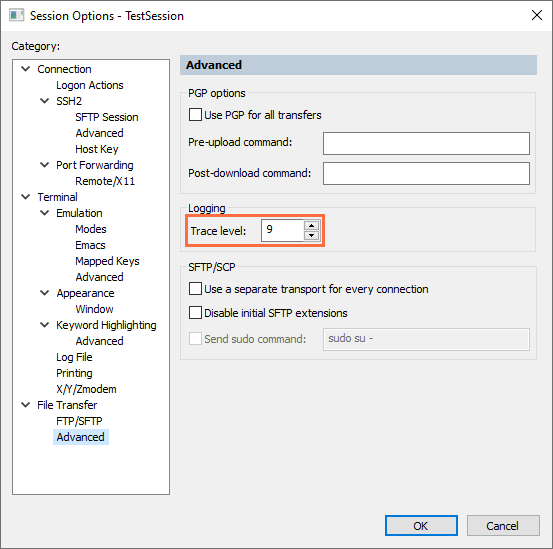
Task: Select Connection category label
Action: coord(65,69)
